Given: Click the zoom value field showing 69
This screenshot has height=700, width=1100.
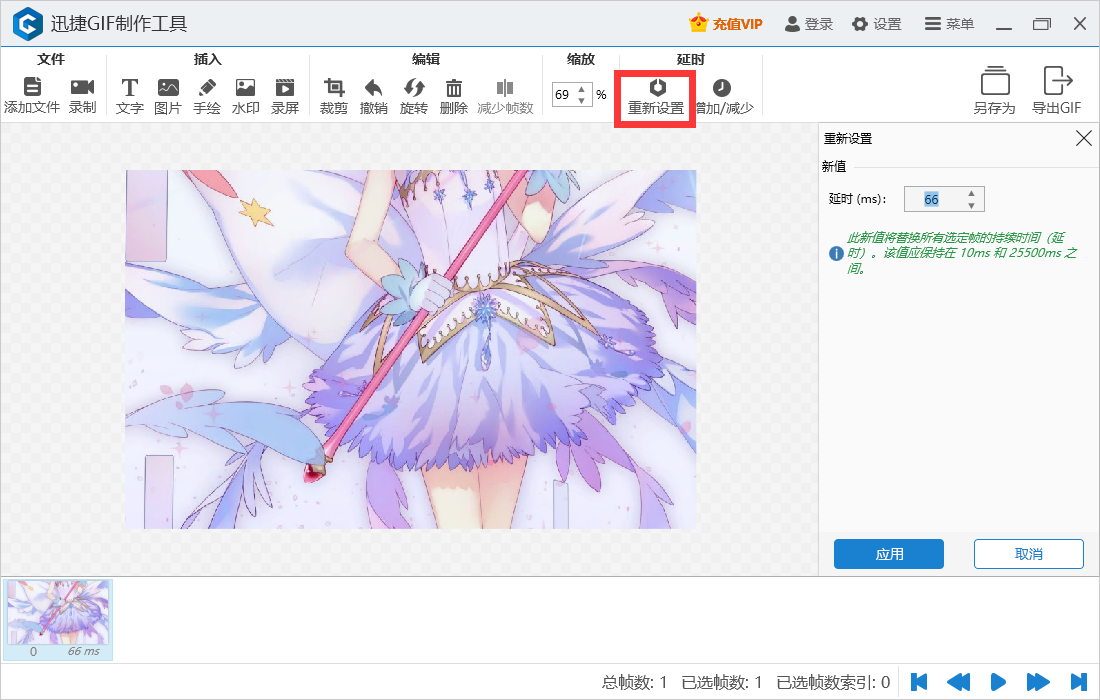Looking at the screenshot, I should click(x=564, y=95).
